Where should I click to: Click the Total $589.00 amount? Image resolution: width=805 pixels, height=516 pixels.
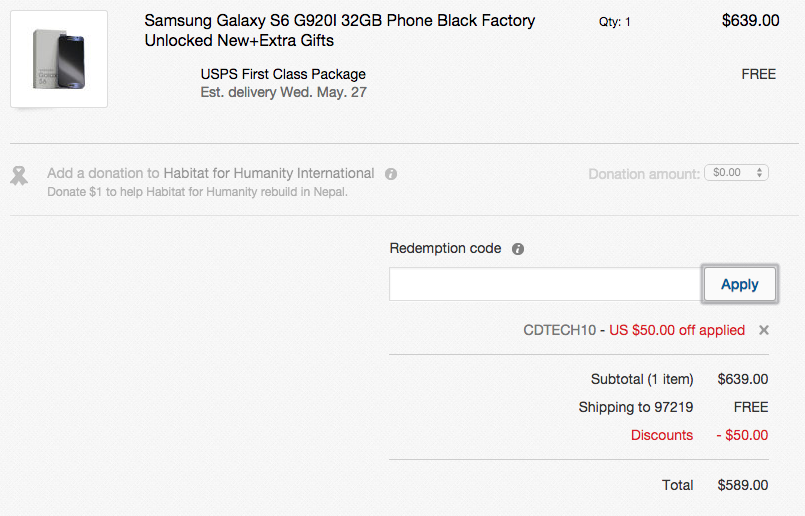(743, 485)
